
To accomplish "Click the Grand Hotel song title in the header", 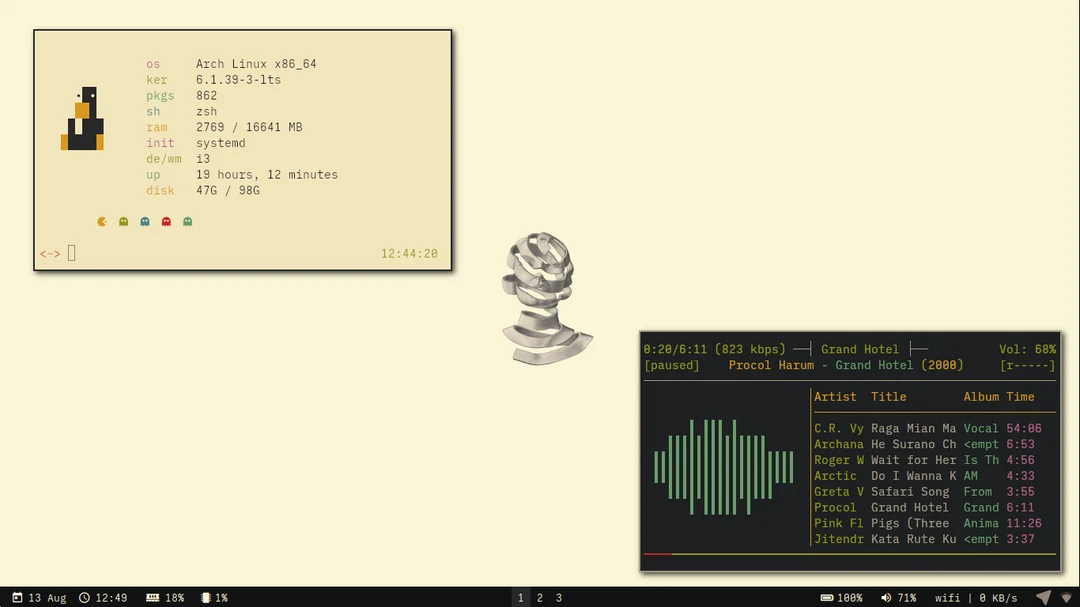I will click(860, 349).
